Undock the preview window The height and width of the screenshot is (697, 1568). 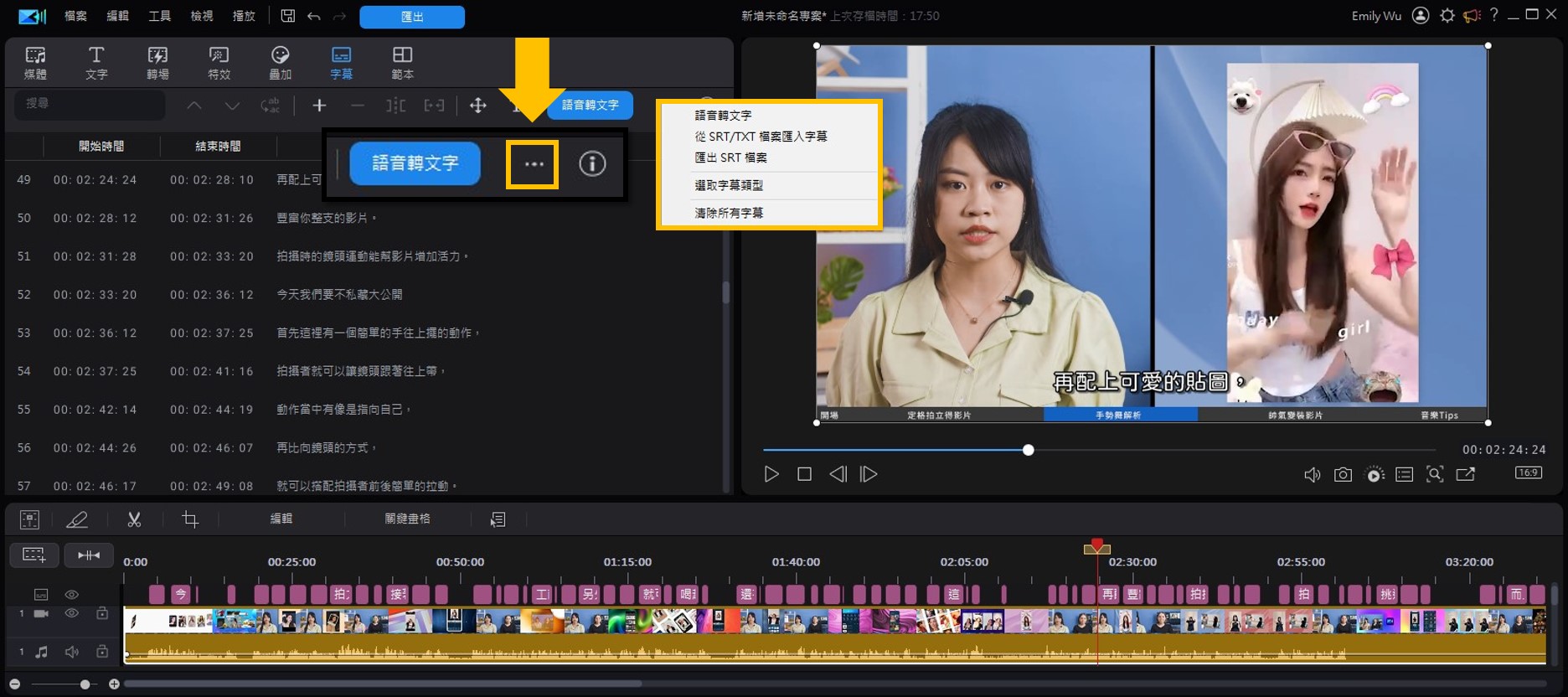[x=1466, y=474]
